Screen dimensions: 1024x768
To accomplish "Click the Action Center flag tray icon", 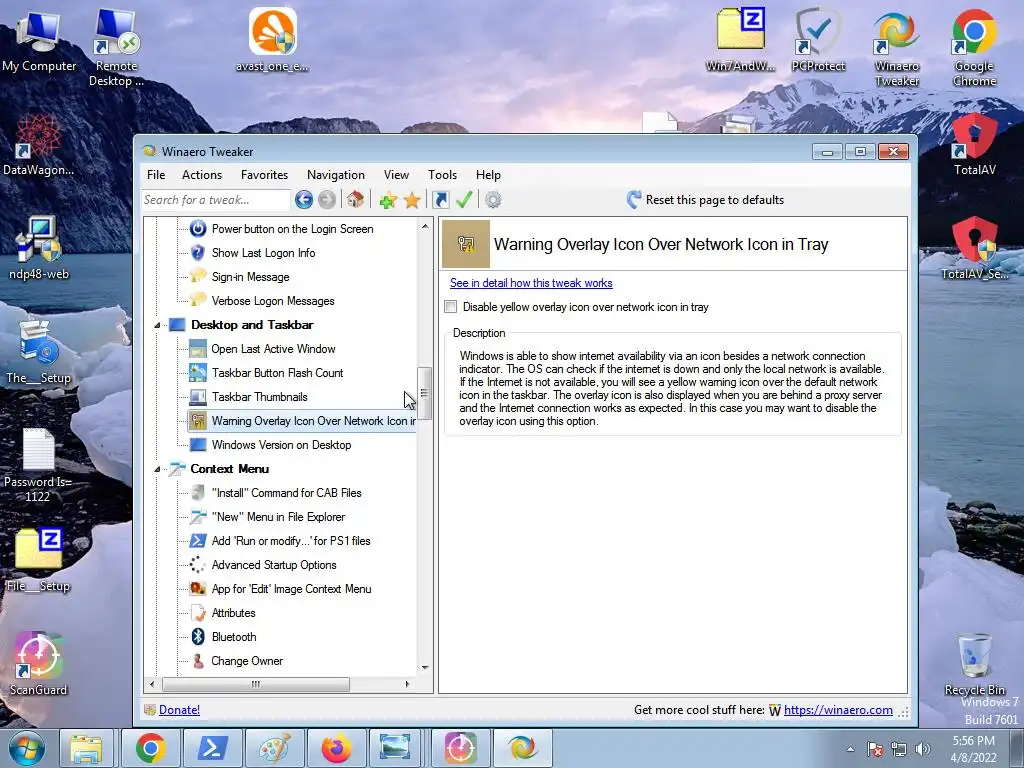I will tap(874, 750).
